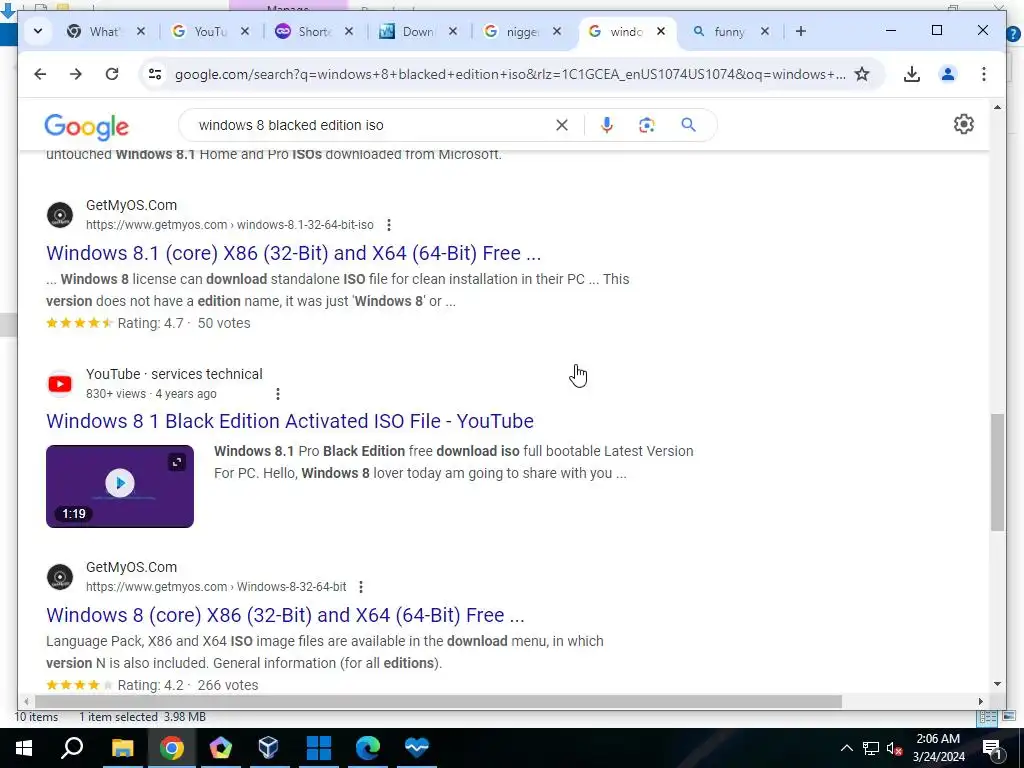
Task: Open a new tab with plus button
Action: coord(801,31)
